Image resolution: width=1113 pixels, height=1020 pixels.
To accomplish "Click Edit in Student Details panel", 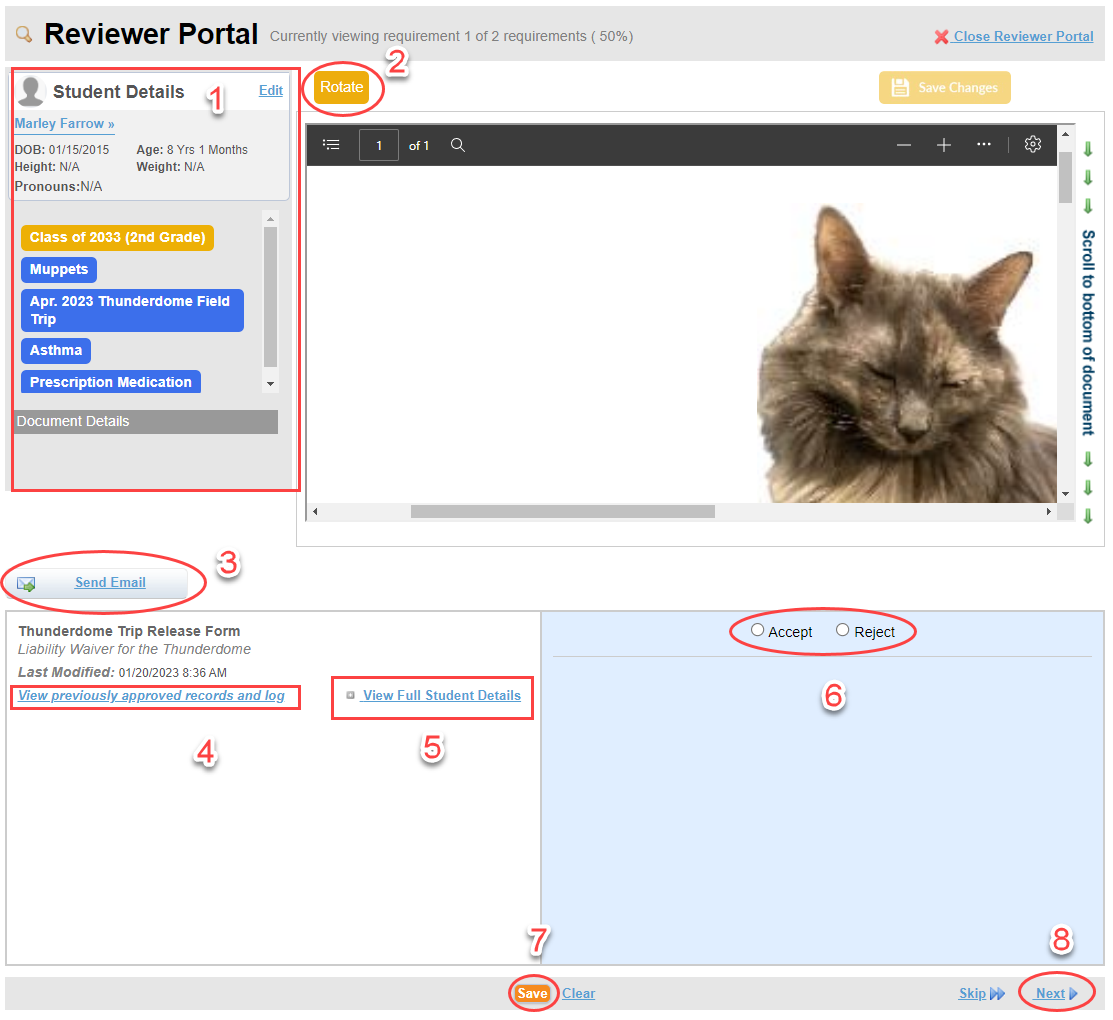I will click(x=270, y=90).
